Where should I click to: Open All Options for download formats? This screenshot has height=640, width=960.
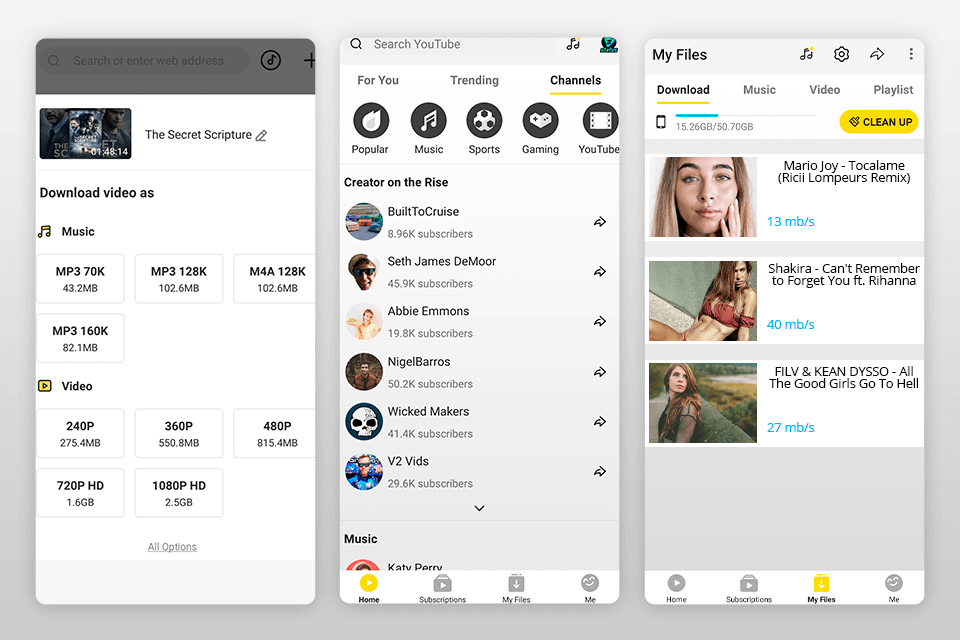pyautogui.click(x=175, y=546)
